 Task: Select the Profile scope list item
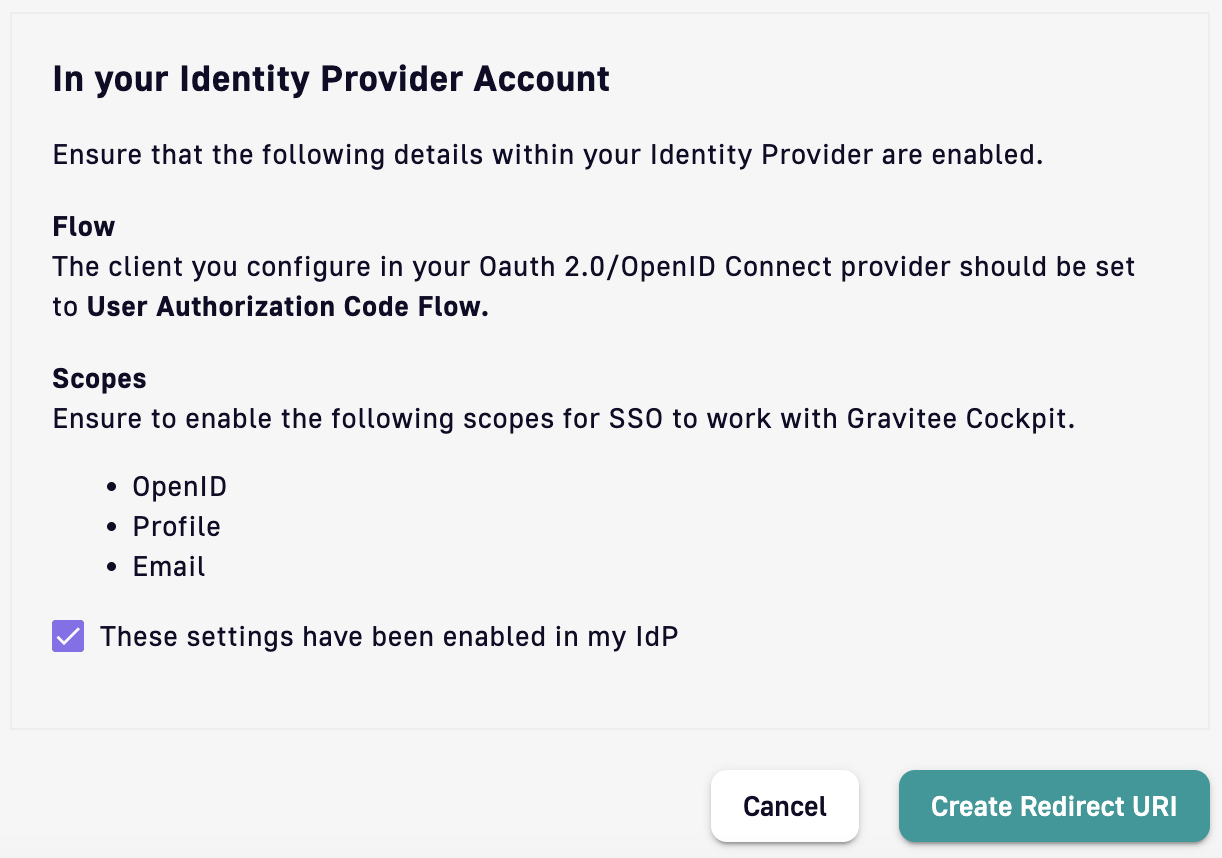(177, 527)
